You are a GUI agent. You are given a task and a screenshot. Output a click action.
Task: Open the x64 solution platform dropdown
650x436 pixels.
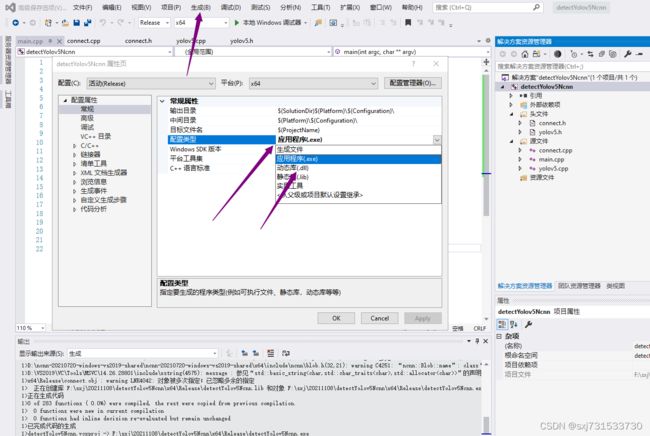tap(202, 23)
